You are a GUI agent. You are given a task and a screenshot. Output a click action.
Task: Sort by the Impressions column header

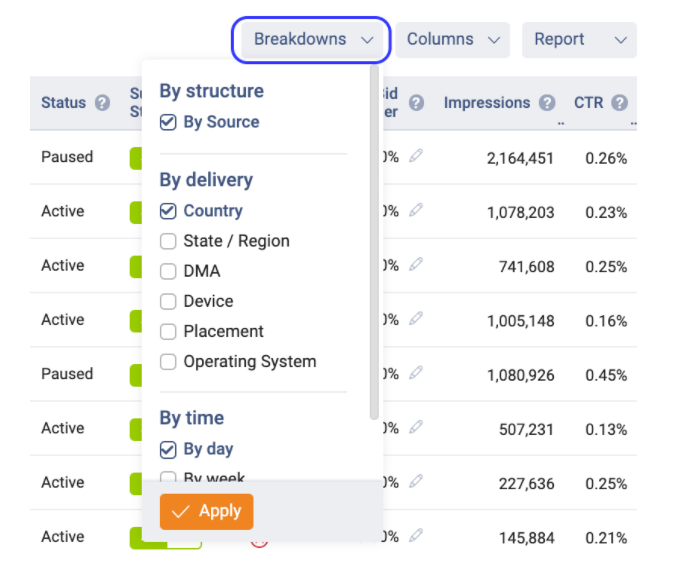click(487, 103)
